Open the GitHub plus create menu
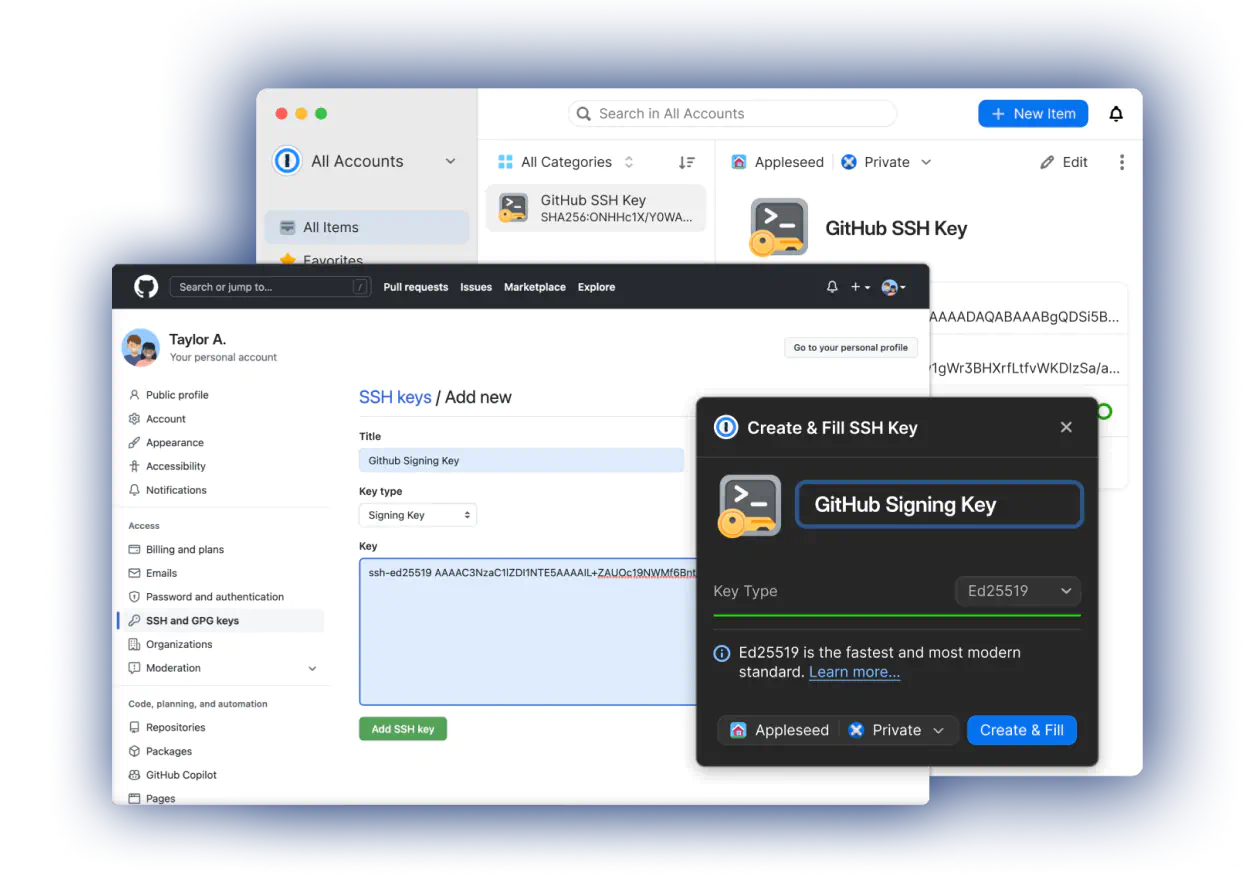Screen dimensions: 1256x892 tap(860, 287)
